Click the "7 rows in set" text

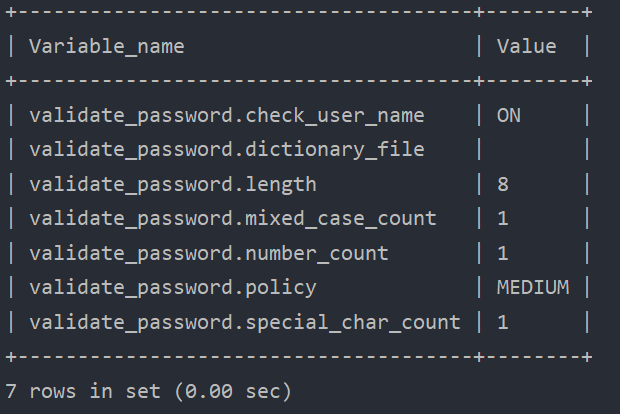pyautogui.click(x=82, y=390)
